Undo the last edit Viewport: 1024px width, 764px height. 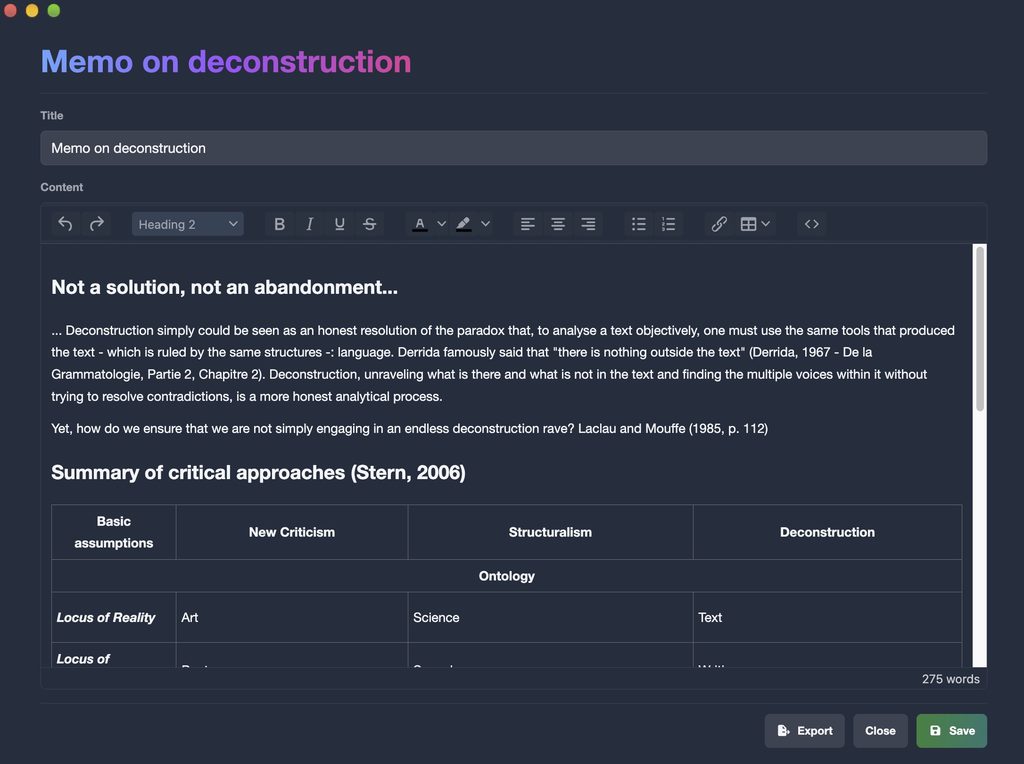tap(65, 224)
